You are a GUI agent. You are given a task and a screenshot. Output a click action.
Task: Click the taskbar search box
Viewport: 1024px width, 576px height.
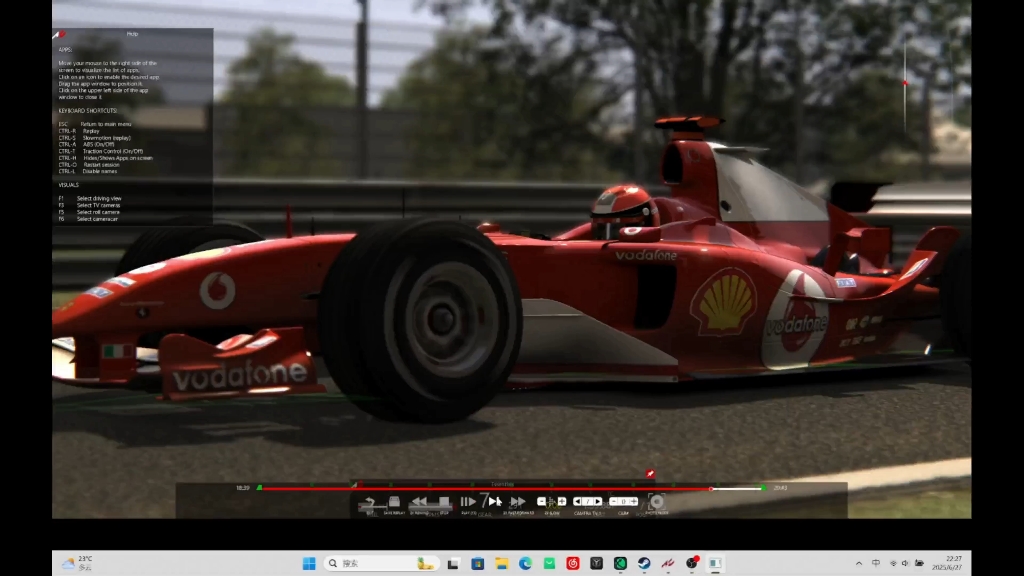click(381, 563)
